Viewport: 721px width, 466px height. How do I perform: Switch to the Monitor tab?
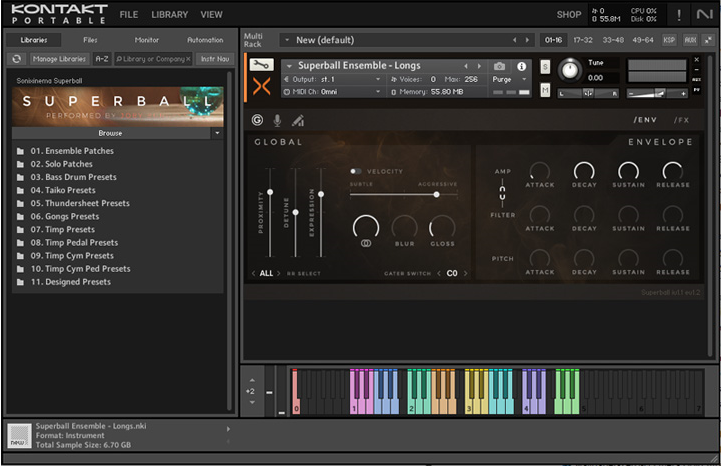coord(147,40)
